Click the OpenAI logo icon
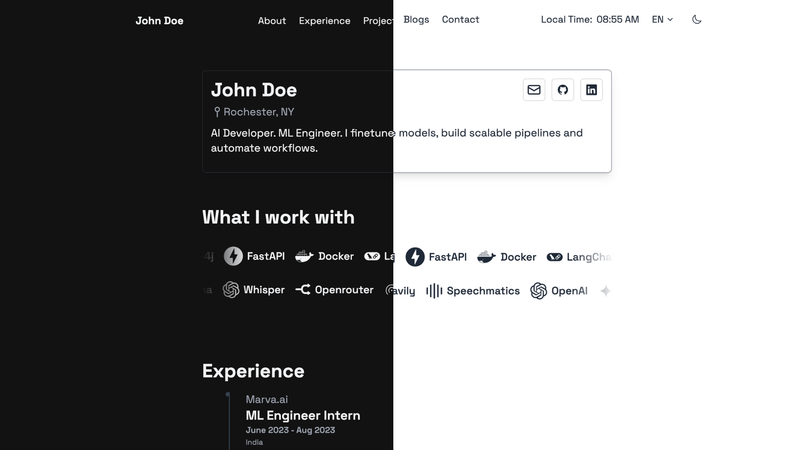 click(x=538, y=291)
